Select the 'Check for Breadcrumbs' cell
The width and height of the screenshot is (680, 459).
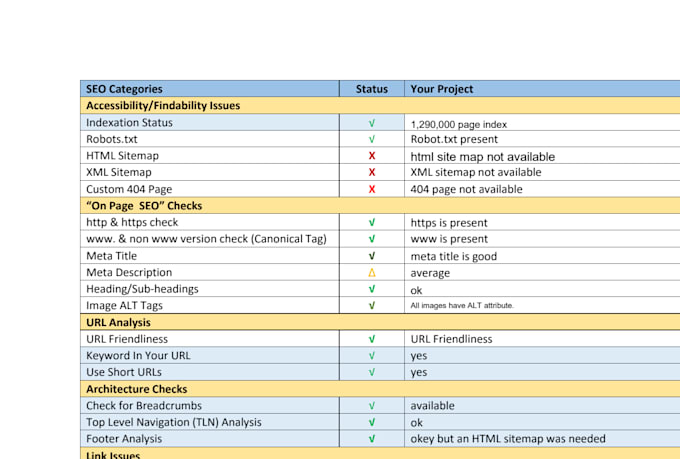[210, 406]
